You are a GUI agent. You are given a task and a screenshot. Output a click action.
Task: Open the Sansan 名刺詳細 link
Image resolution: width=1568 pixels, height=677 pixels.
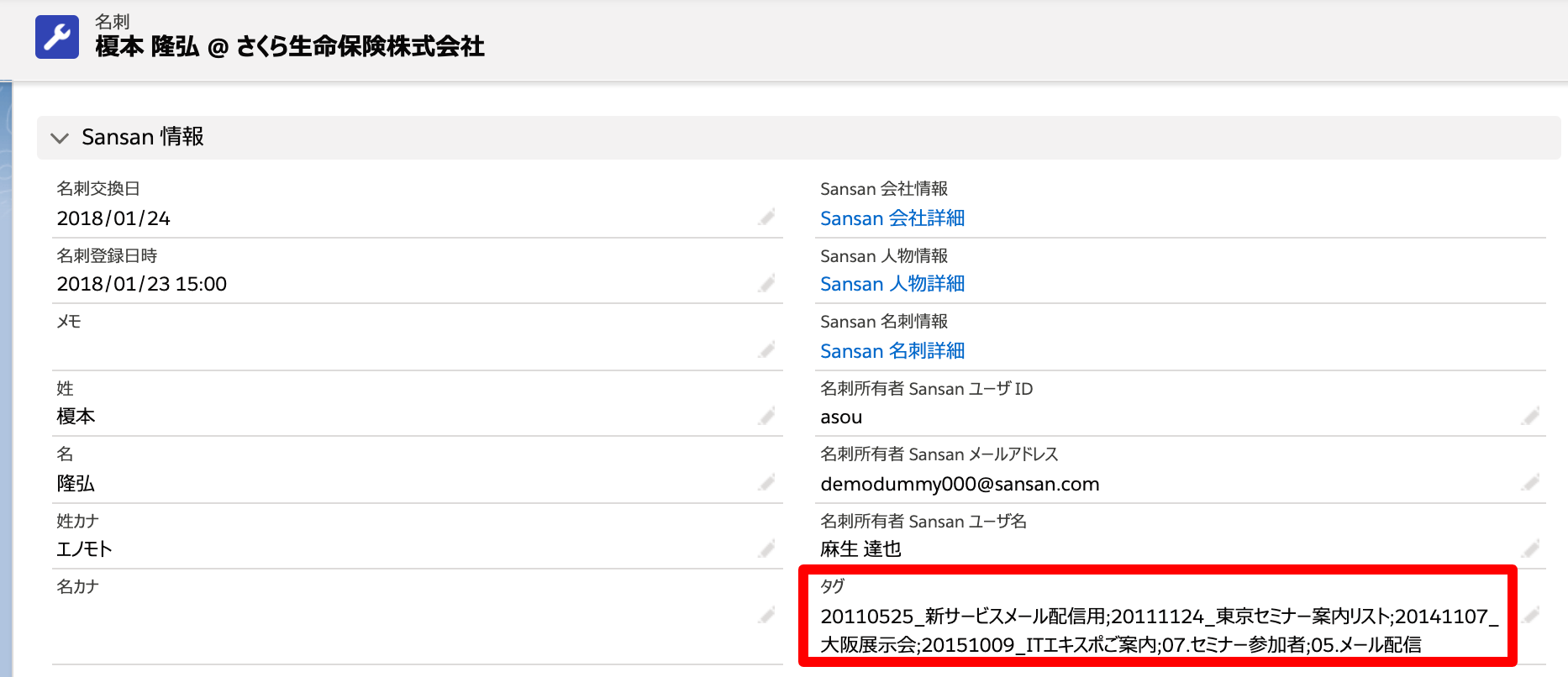892,351
